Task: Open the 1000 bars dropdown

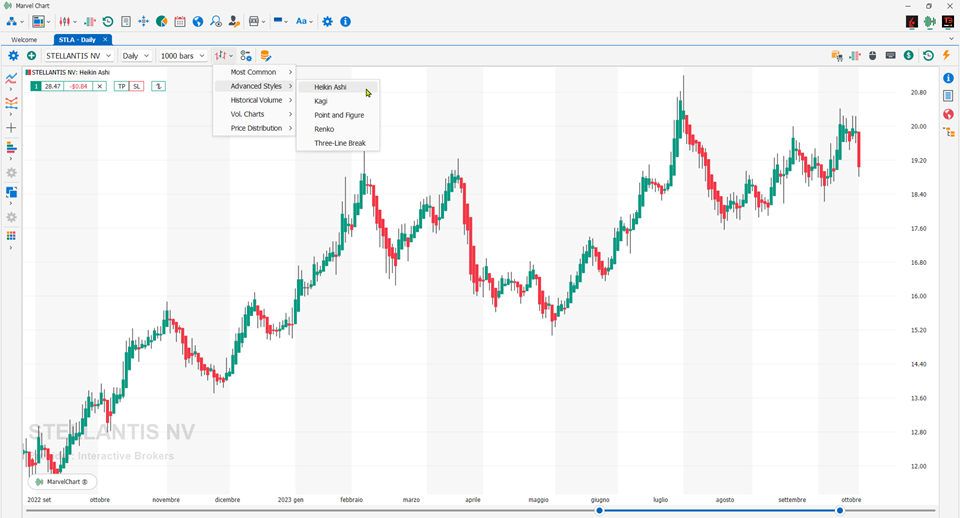Action: [x=182, y=56]
